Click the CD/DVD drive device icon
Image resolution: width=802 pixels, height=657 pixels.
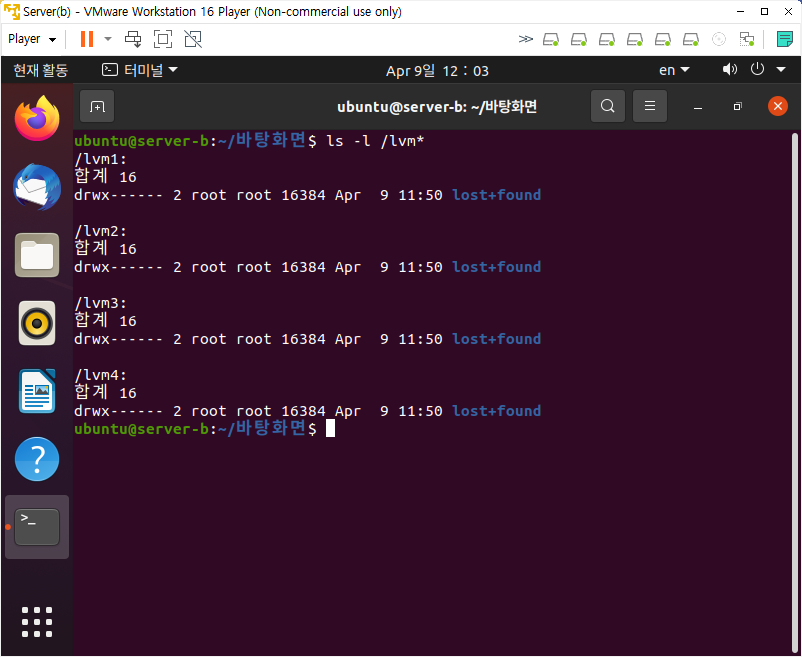pos(719,39)
